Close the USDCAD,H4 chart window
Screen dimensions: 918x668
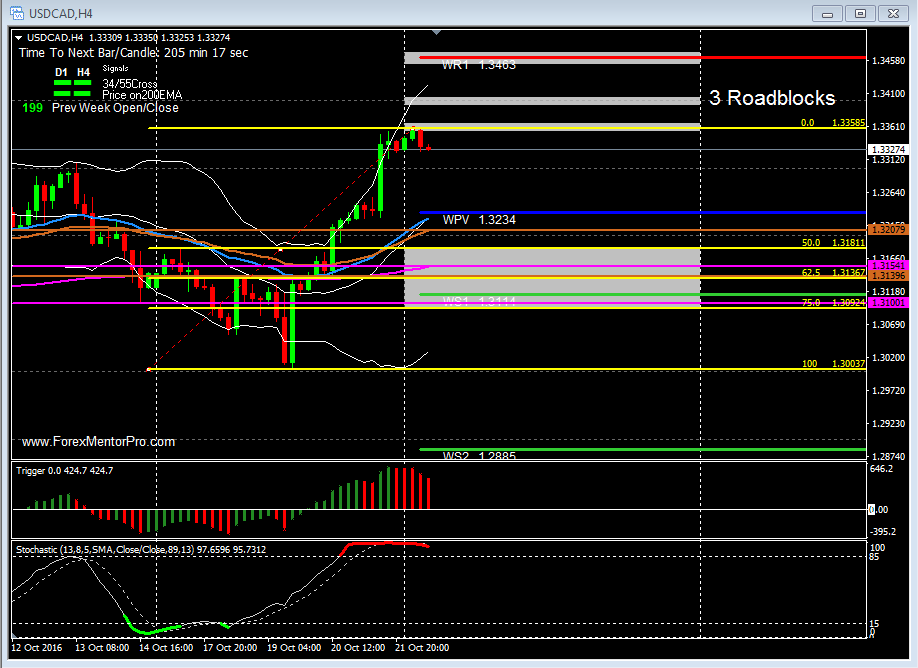(893, 13)
